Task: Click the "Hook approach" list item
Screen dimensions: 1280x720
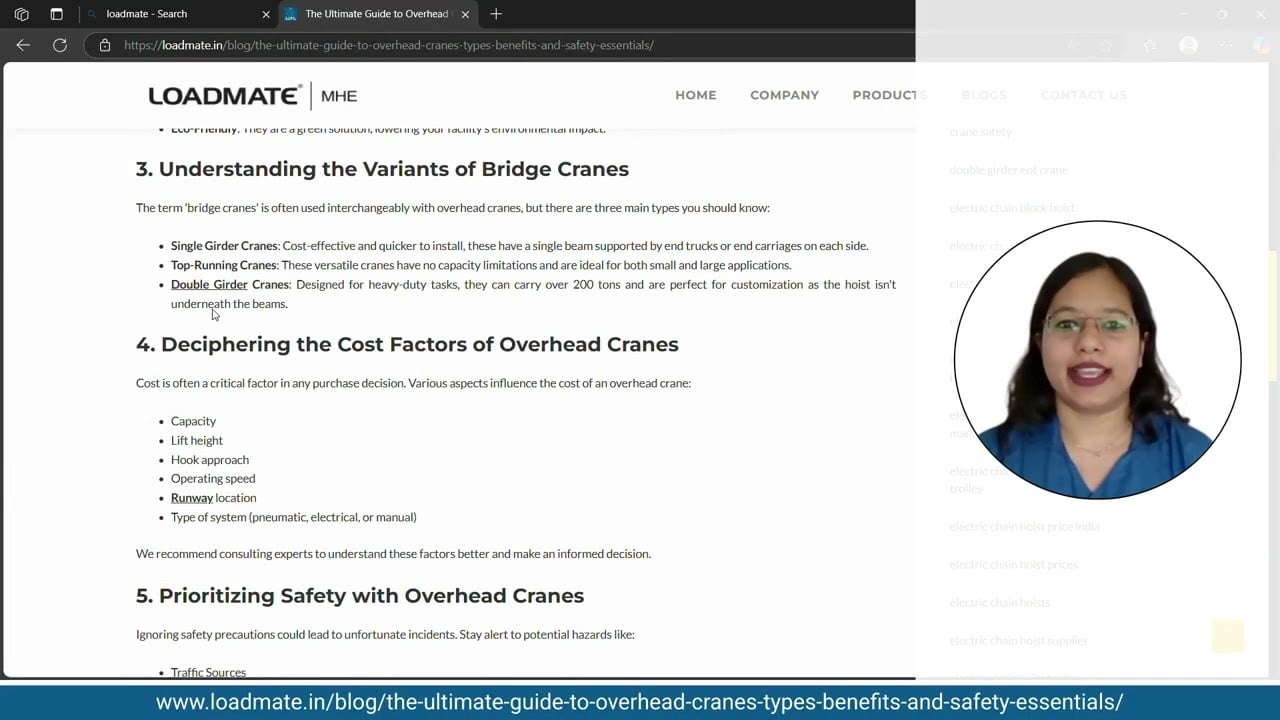Action: pyautogui.click(x=210, y=460)
